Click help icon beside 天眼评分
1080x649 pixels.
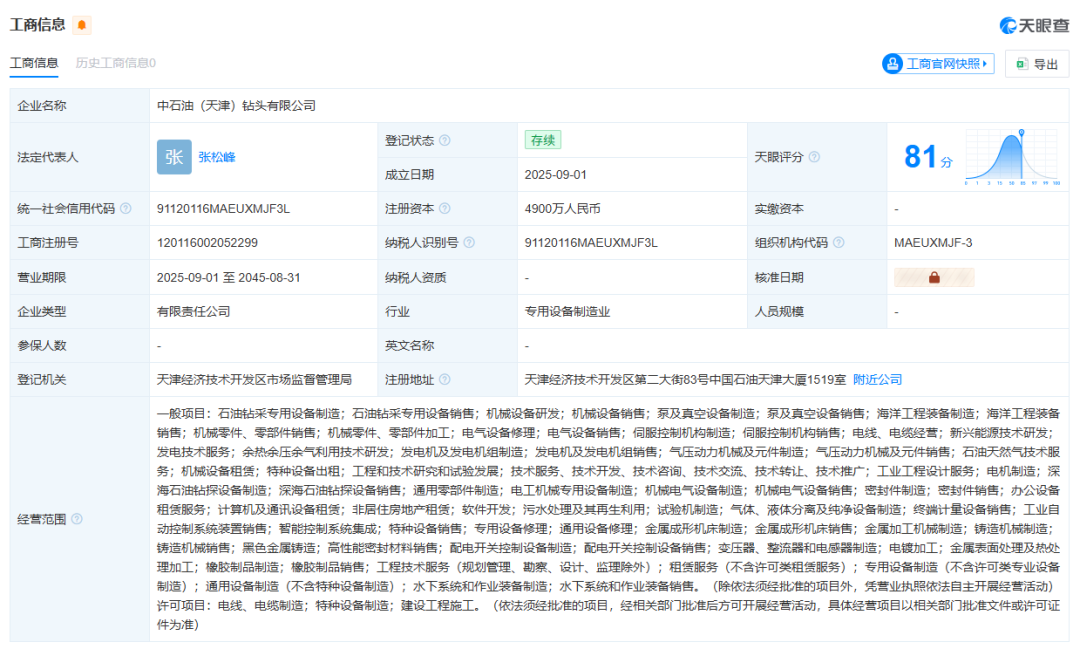coord(814,157)
